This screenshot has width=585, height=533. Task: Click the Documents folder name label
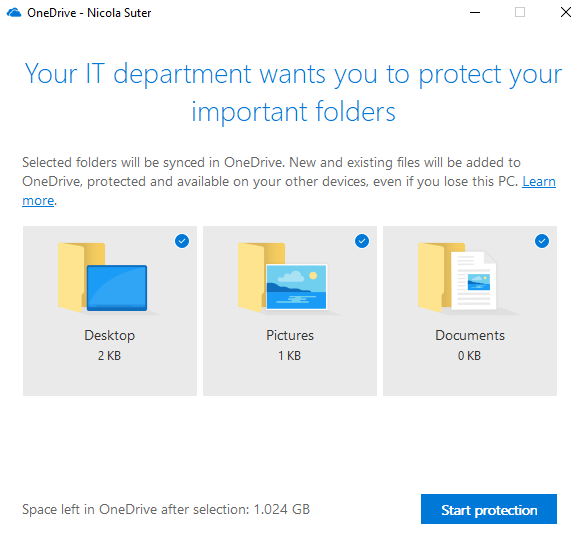pos(470,335)
